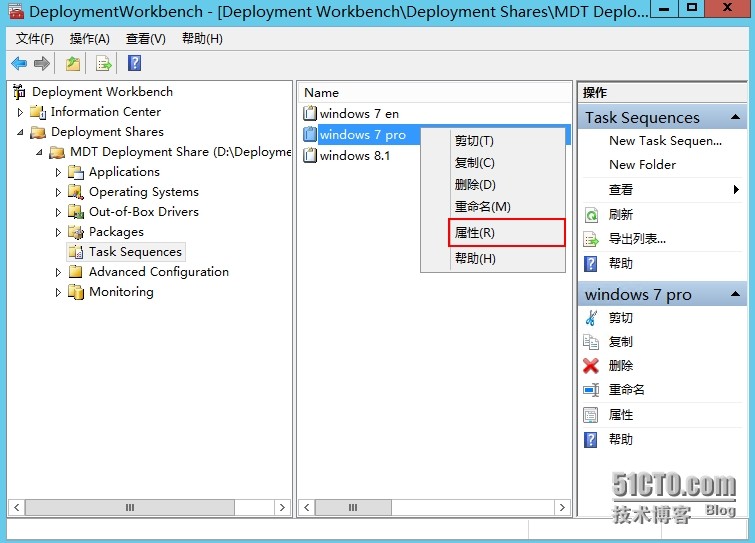The width and height of the screenshot is (755, 543).
Task: Click the Out-of-Box Drivers folder icon
Action: 76,212
